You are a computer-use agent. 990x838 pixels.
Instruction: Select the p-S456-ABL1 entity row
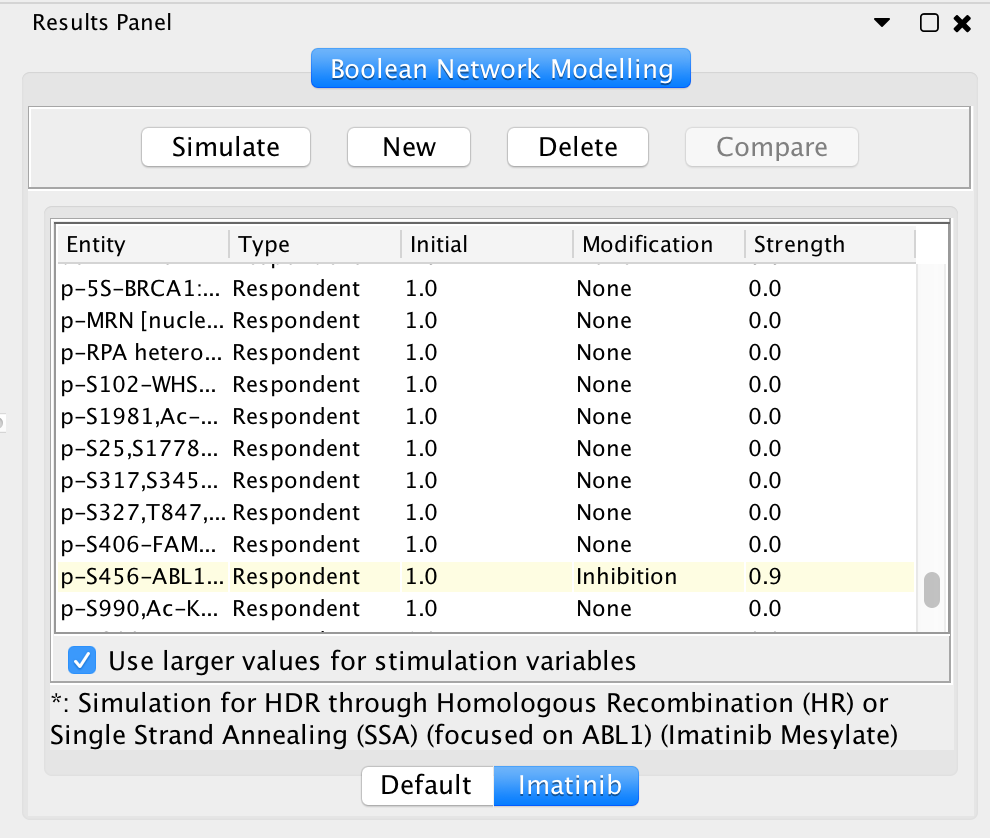tap(486, 577)
